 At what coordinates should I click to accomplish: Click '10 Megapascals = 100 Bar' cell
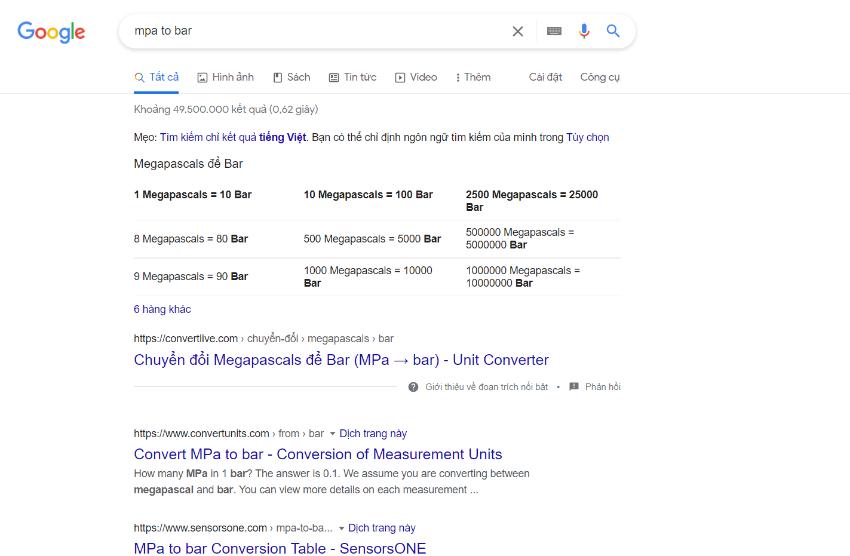(368, 195)
